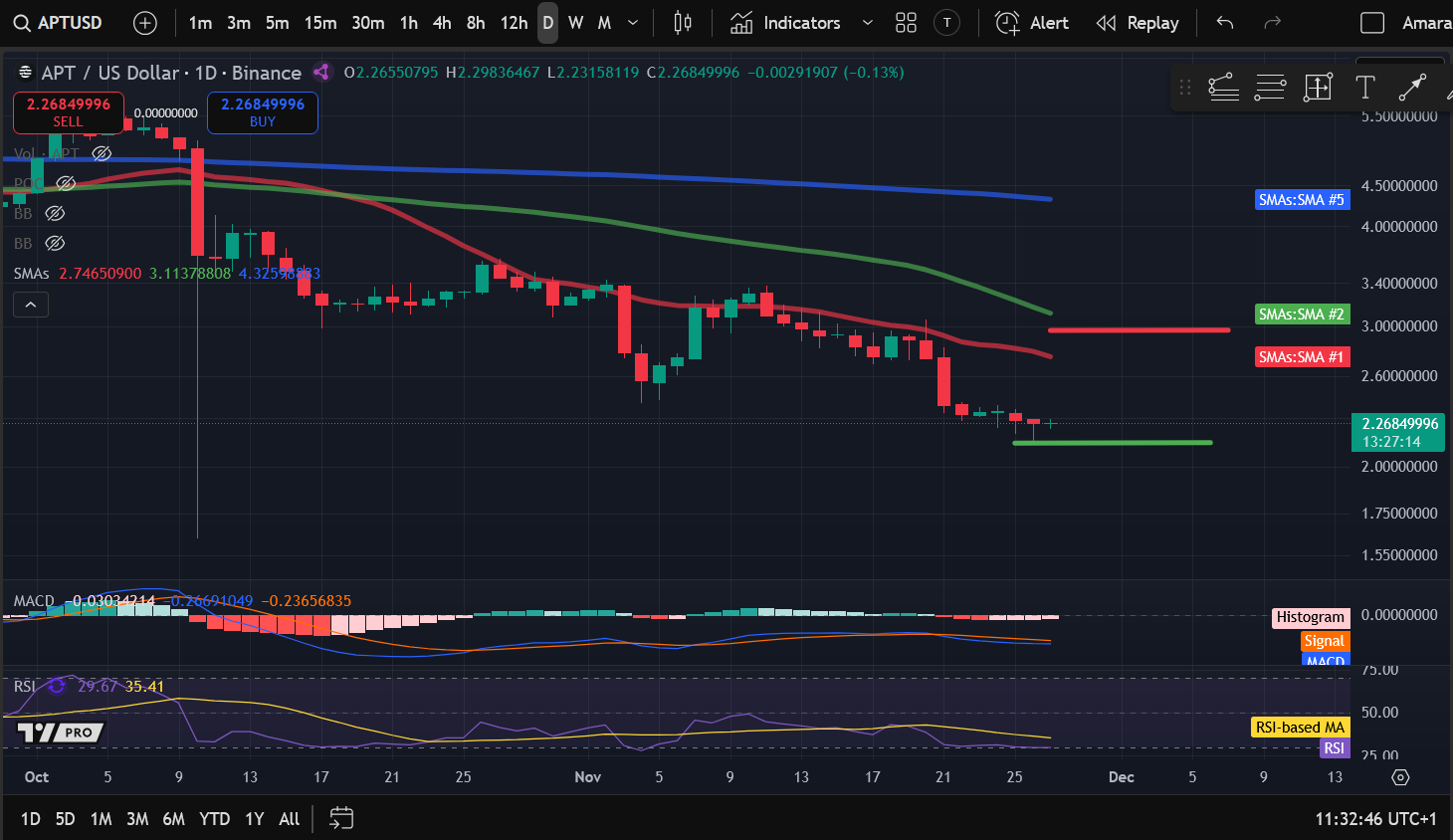Viewport: 1453px width, 840px height.
Task: Create a new Alert
Action: (1032, 22)
